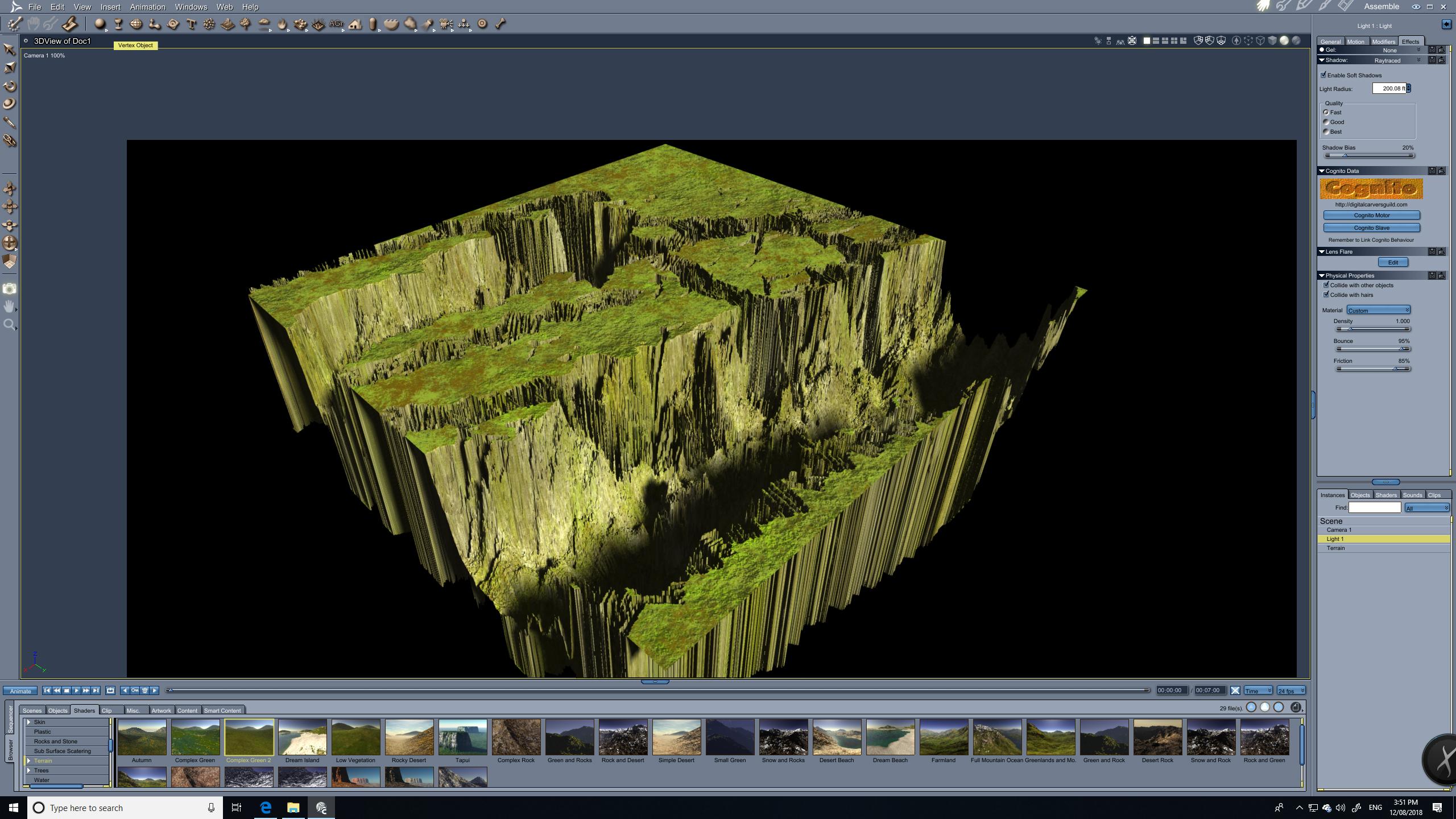Image resolution: width=1456 pixels, height=819 pixels.
Task: Click the Fire primitive tool
Action: click(x=282, y=24)
